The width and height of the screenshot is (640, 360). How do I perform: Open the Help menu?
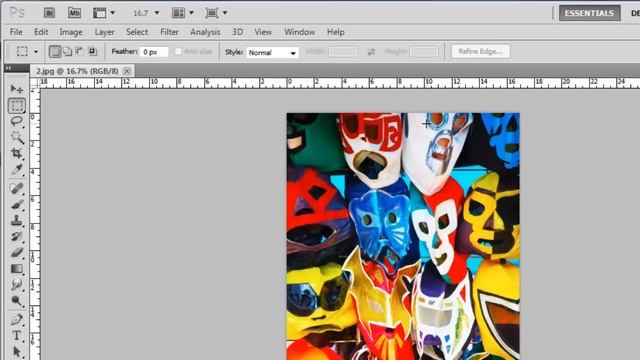coord(336,32)
